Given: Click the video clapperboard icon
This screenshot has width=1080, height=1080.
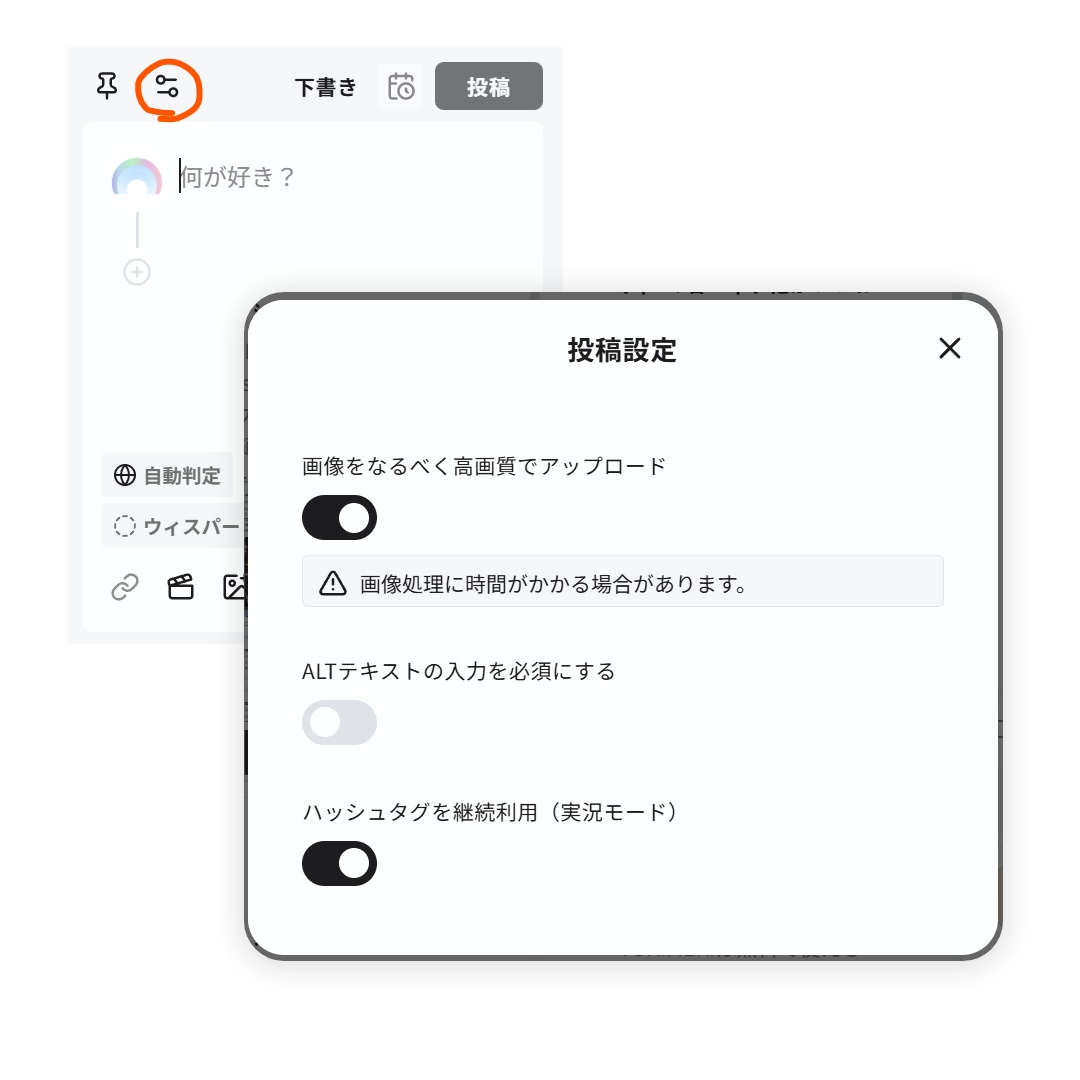Looking at the screenshot, I should [180, 587].
